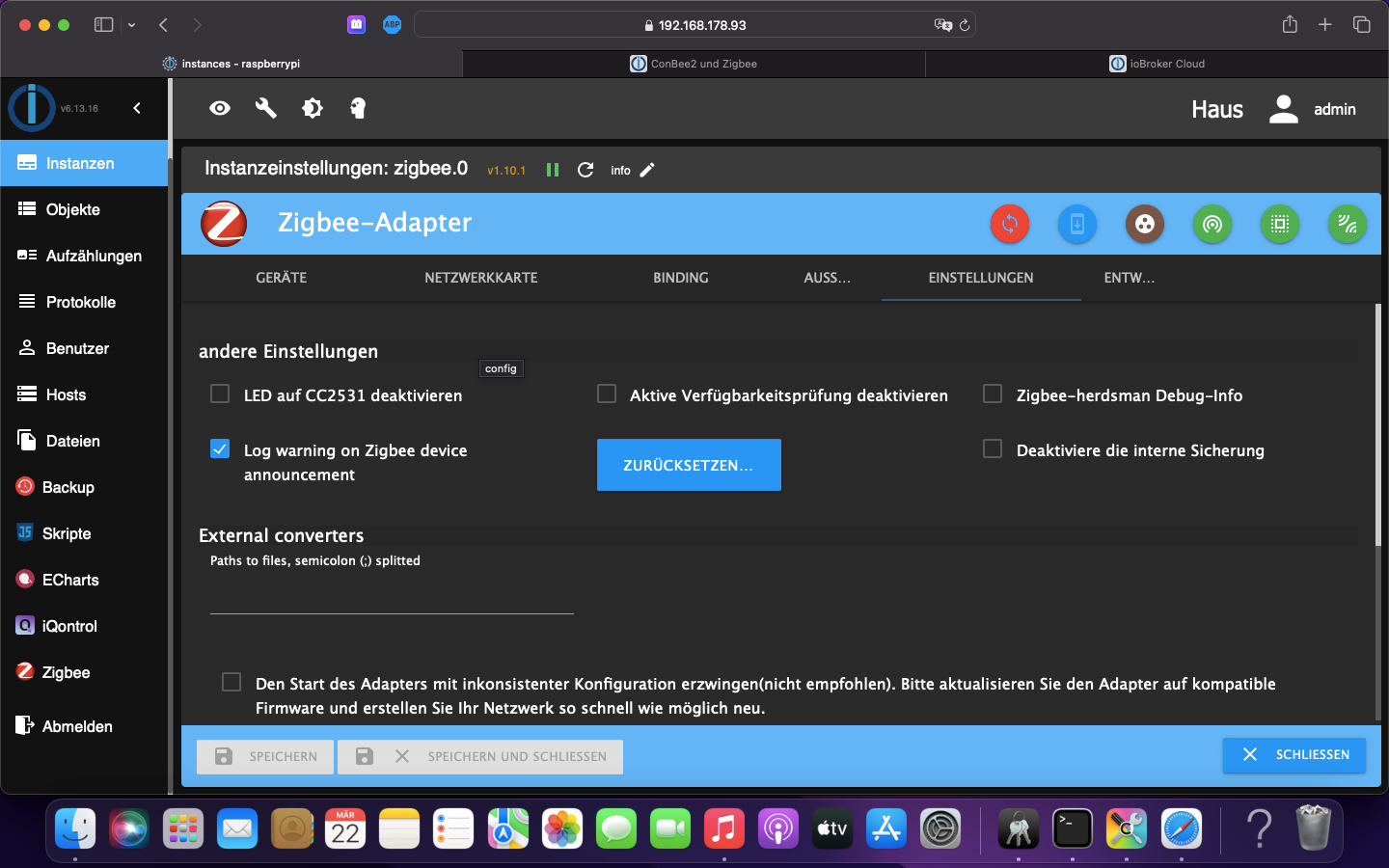Click the Safari sidebar toggle icon

[x=103, y=25]
